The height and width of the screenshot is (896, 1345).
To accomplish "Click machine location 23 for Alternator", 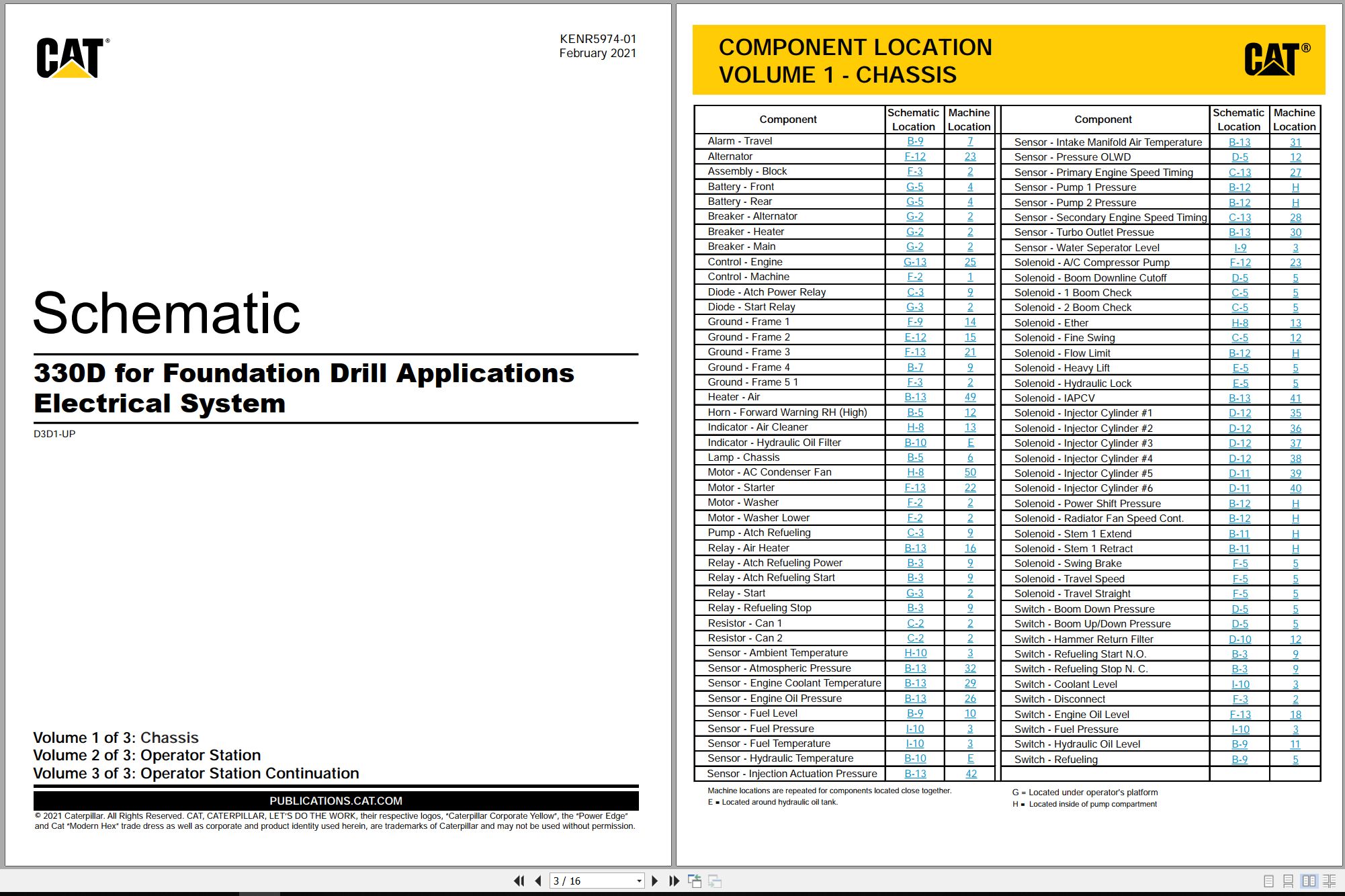I will [x=970, y=156].
